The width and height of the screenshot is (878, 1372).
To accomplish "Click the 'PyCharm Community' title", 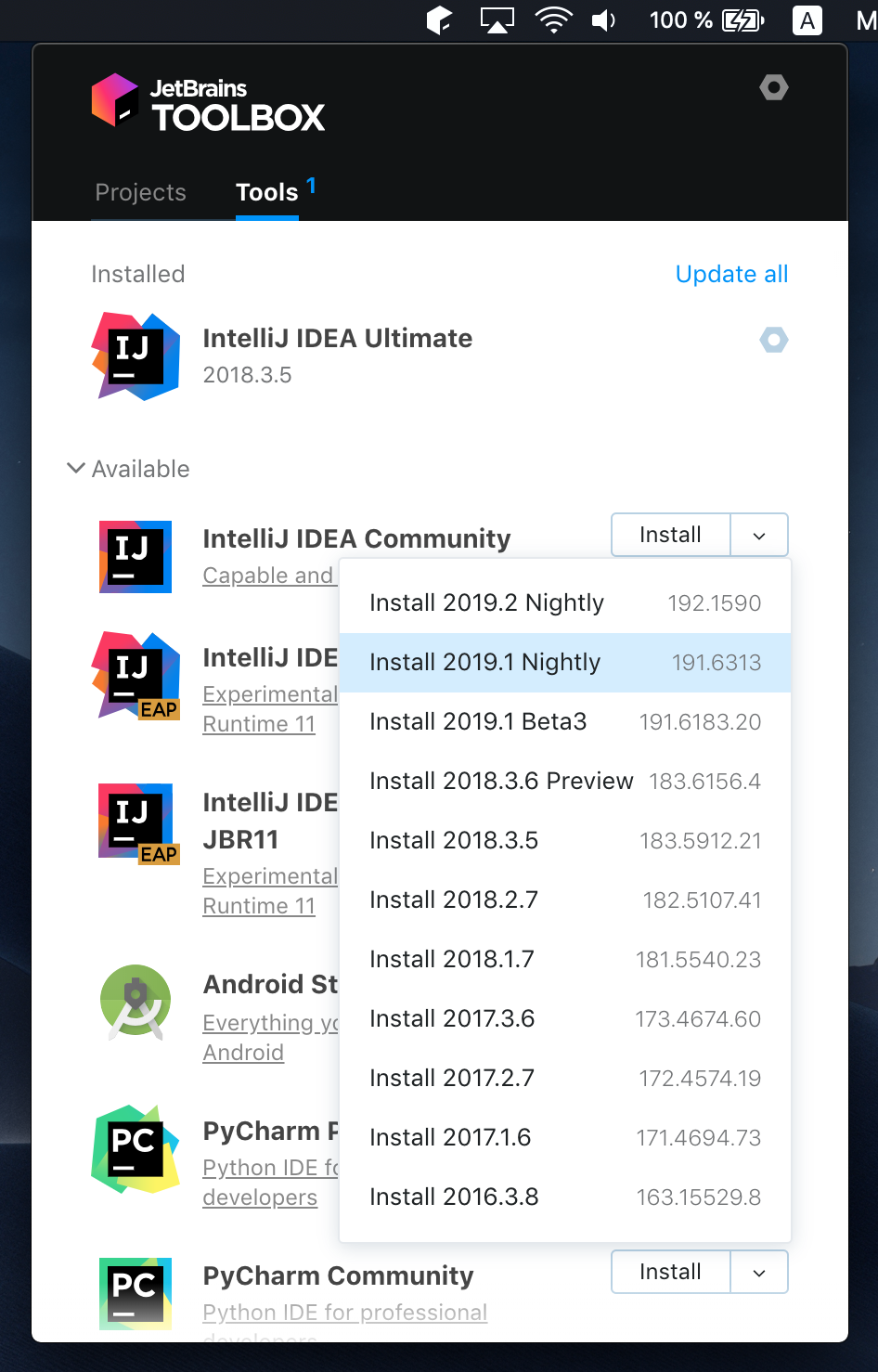I will tap(339, 1275).
